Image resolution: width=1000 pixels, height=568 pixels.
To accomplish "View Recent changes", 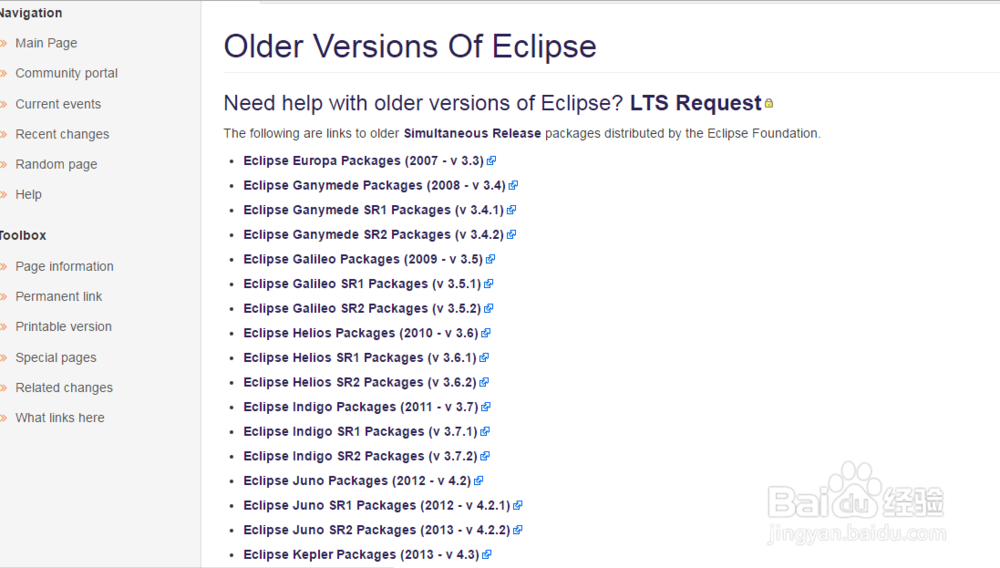I will (x=62, y=134).
